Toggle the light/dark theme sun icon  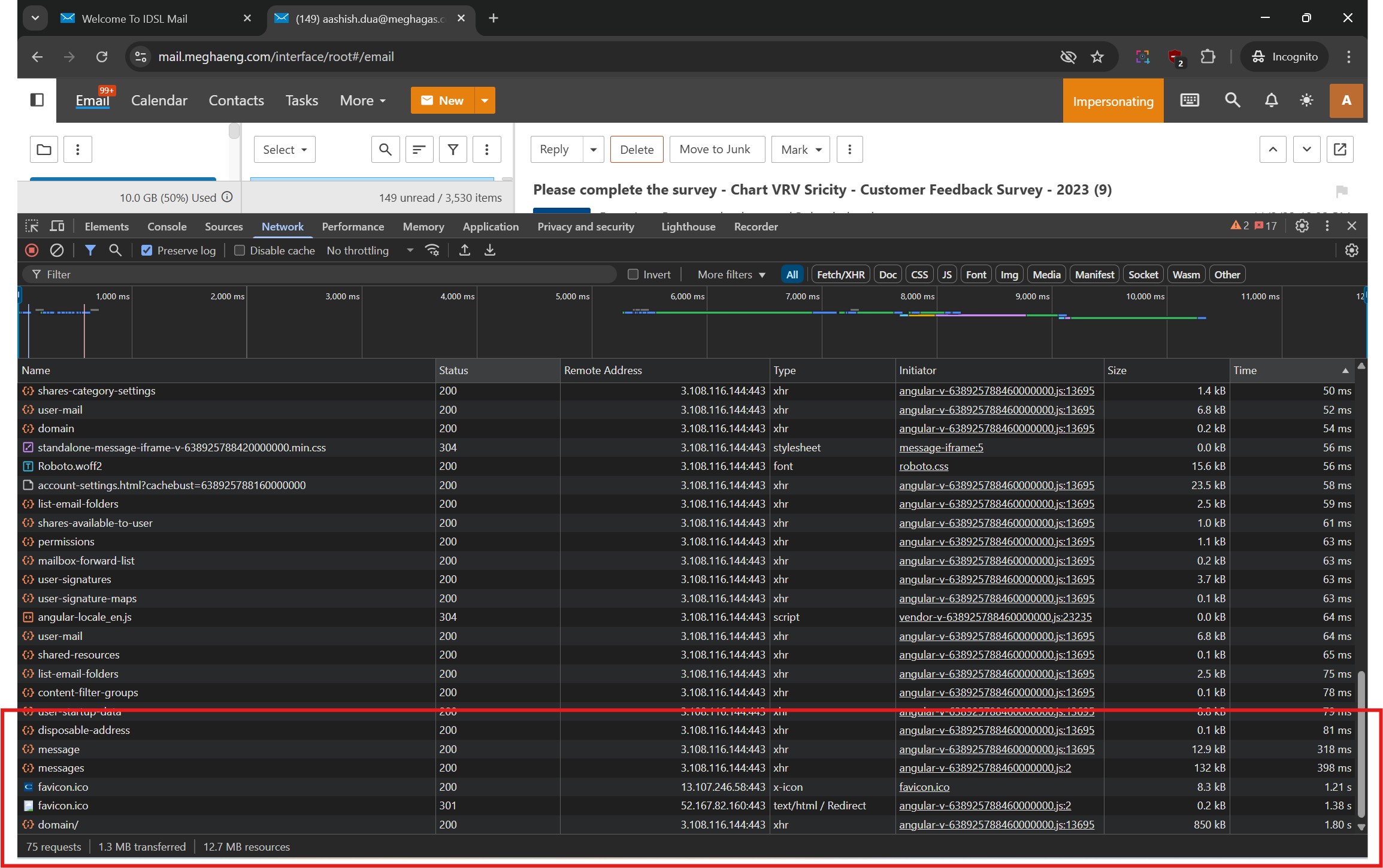click(1306, 101)
